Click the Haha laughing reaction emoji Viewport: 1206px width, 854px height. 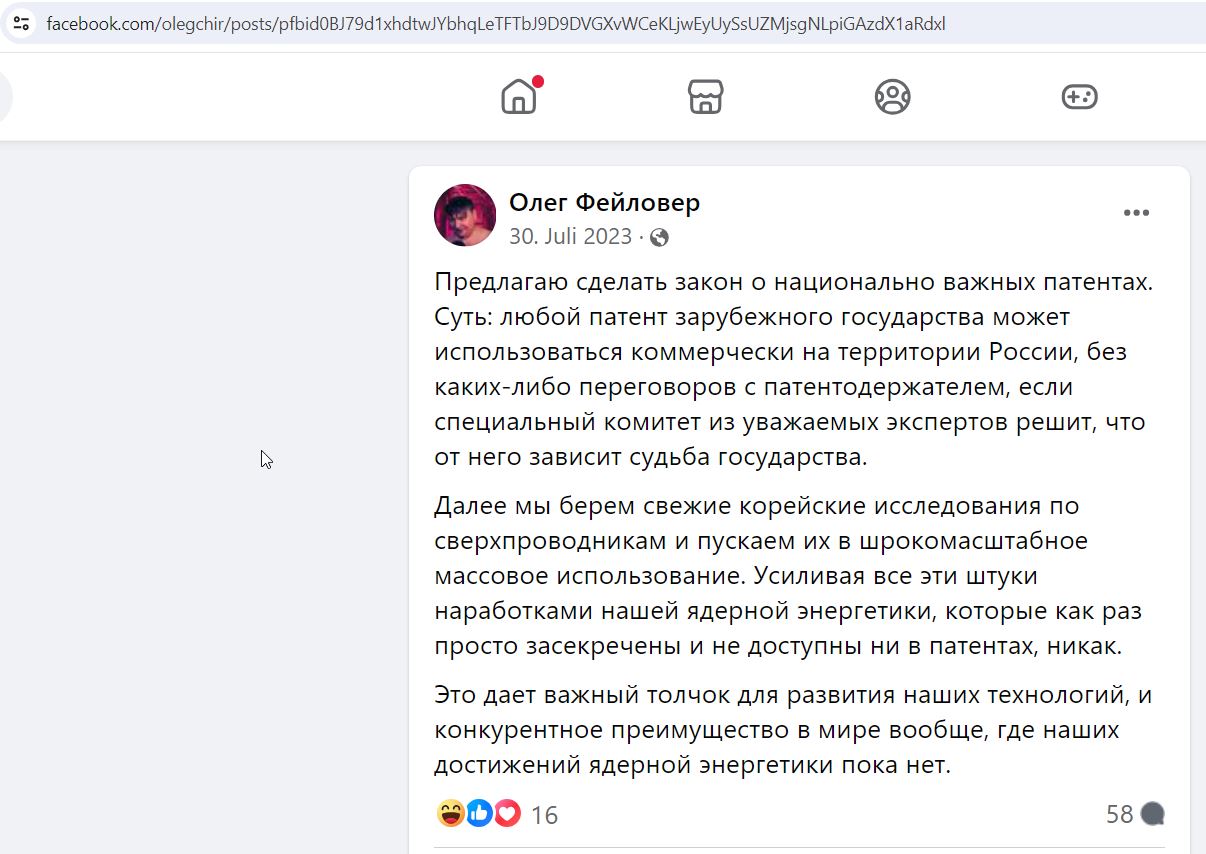[451, 814]
